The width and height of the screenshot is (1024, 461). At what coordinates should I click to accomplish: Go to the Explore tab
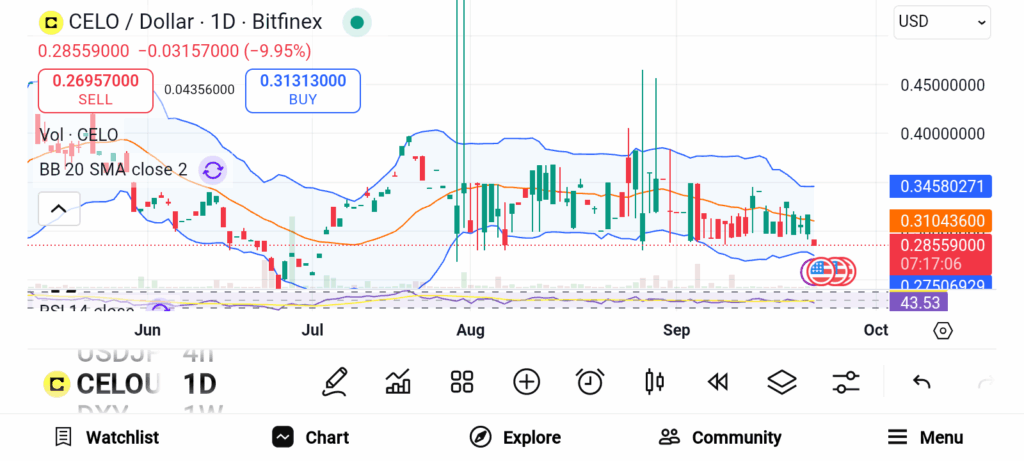515,437
